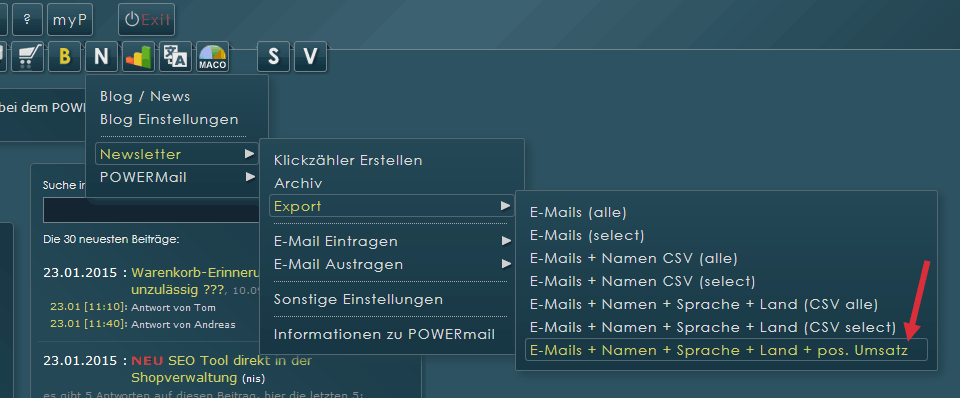Open Sonstige Einstellungen menu entry

[358, 299]
